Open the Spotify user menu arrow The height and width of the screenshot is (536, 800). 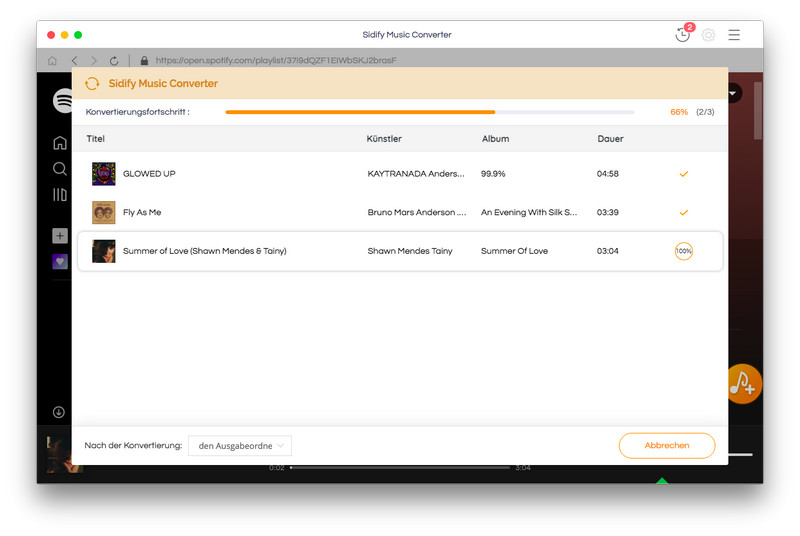pyautogui.click(x=734, y=93)
